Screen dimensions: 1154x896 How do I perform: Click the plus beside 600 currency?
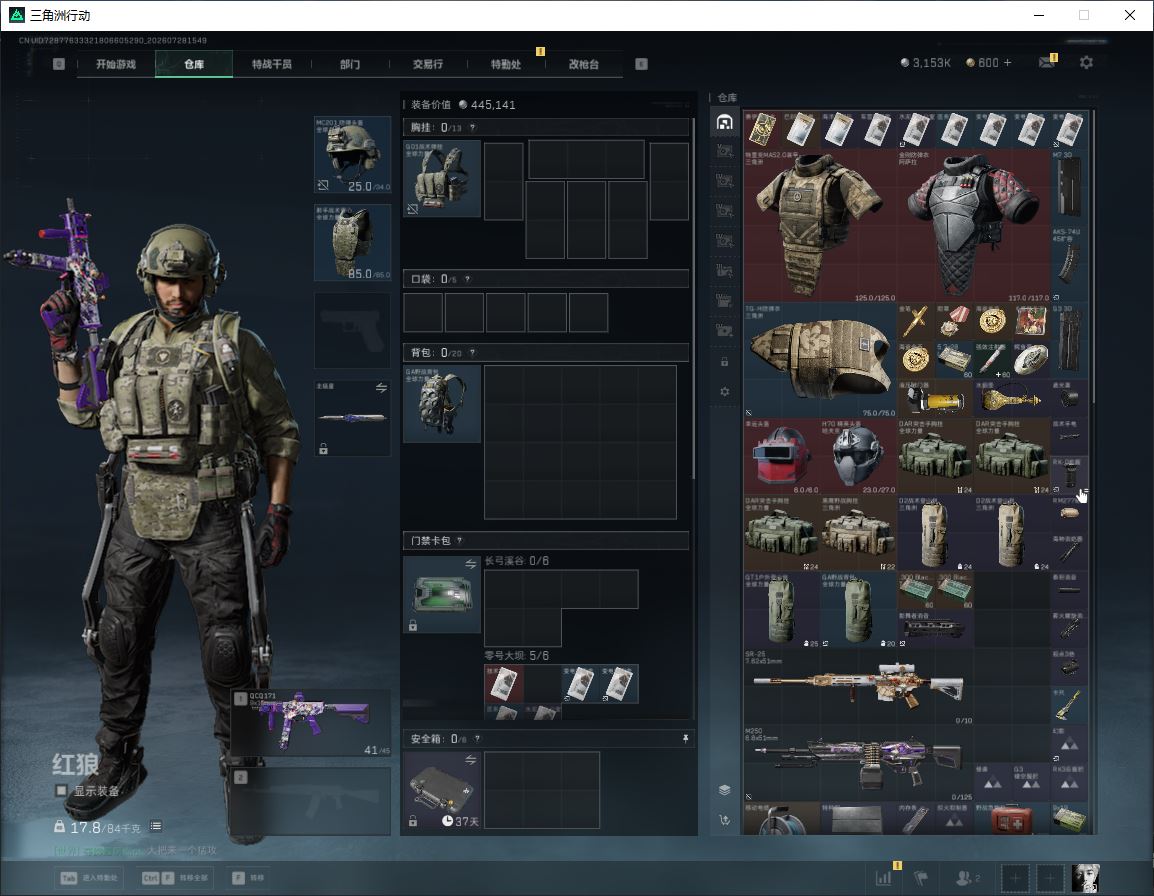coord(1008,63)
